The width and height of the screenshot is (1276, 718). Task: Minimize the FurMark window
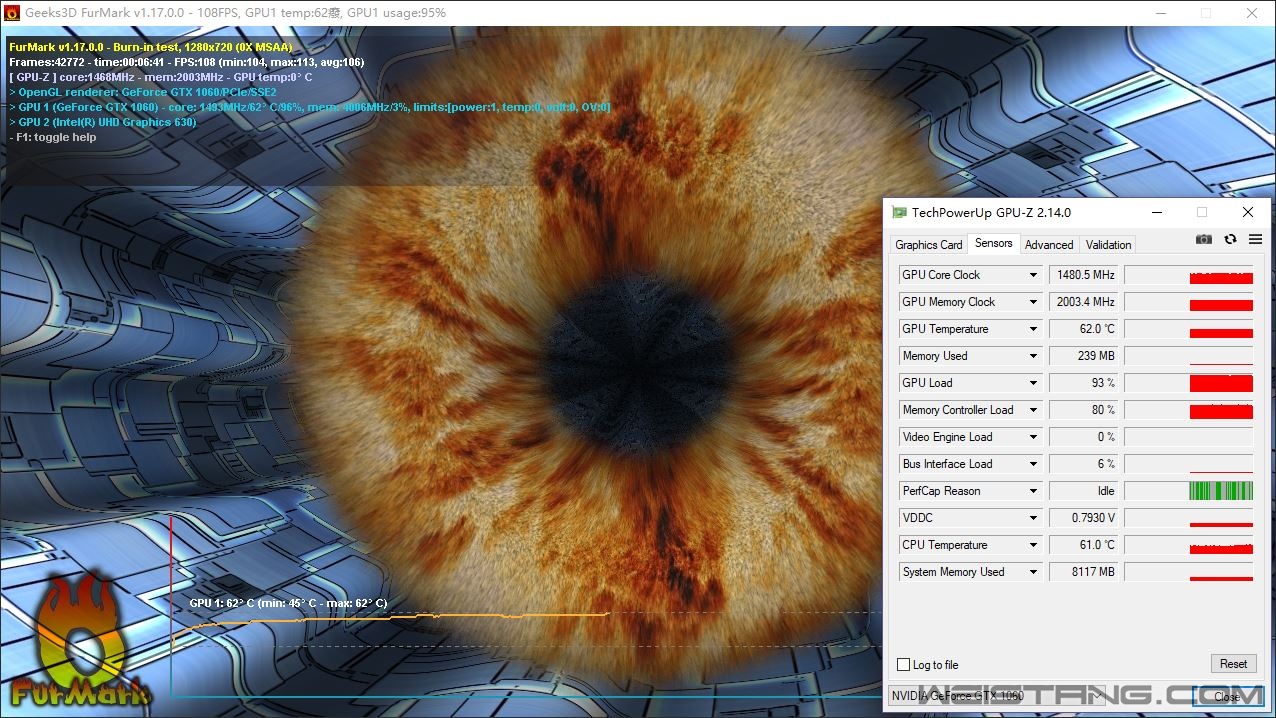click(1160, 13)
